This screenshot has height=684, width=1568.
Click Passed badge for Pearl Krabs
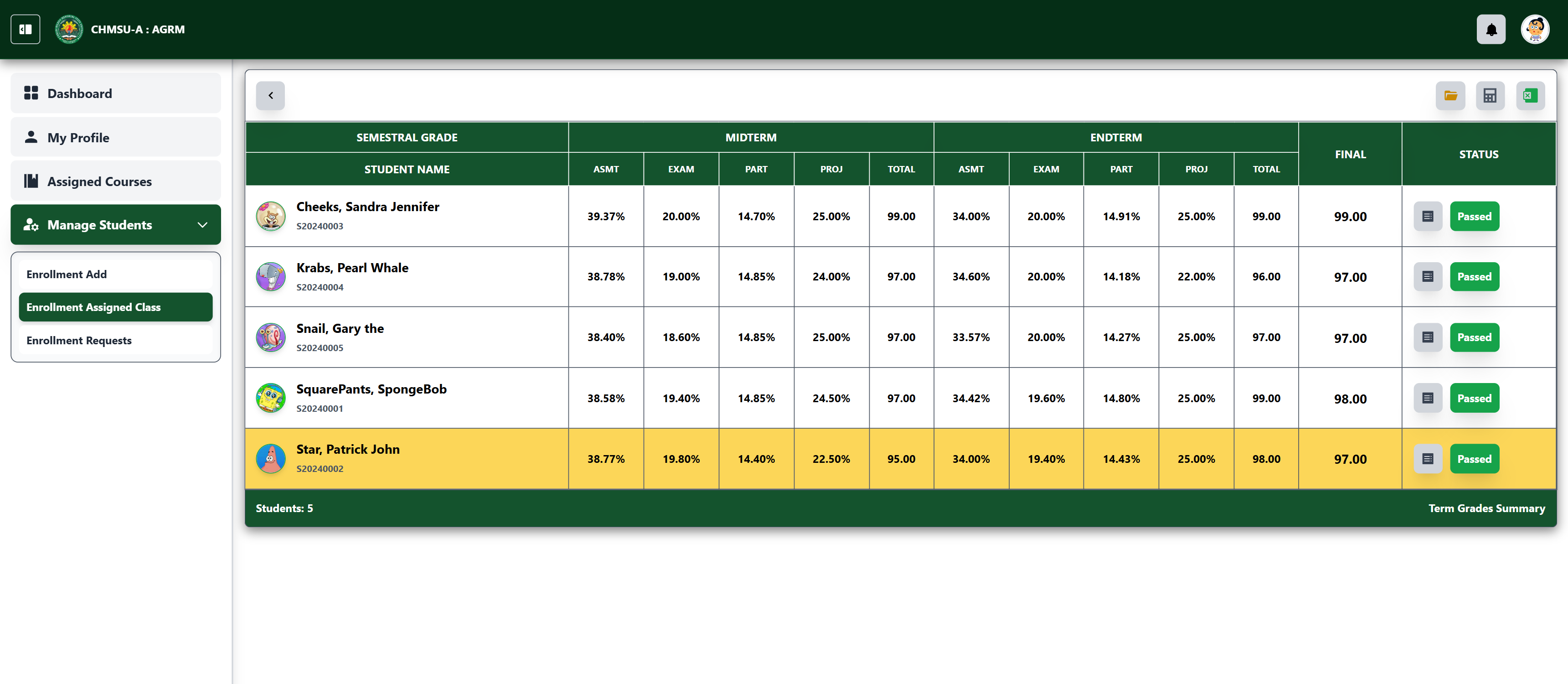[x=1474, y=276]
